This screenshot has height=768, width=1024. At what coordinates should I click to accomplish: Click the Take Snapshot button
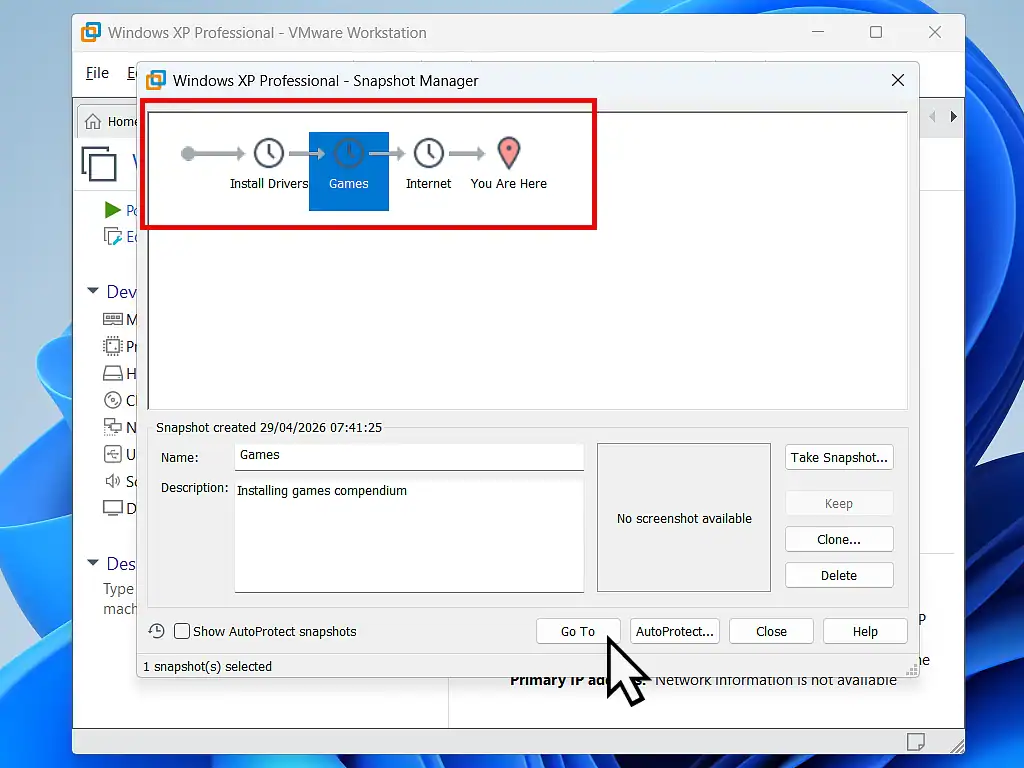839,457
